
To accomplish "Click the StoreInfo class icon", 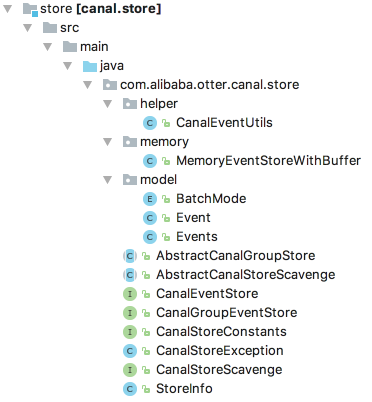I will 130,389.
